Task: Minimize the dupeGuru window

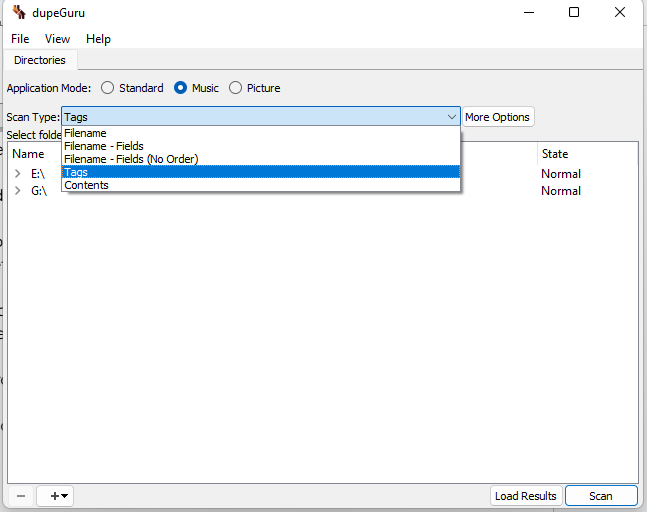Action: pos(529,12)
